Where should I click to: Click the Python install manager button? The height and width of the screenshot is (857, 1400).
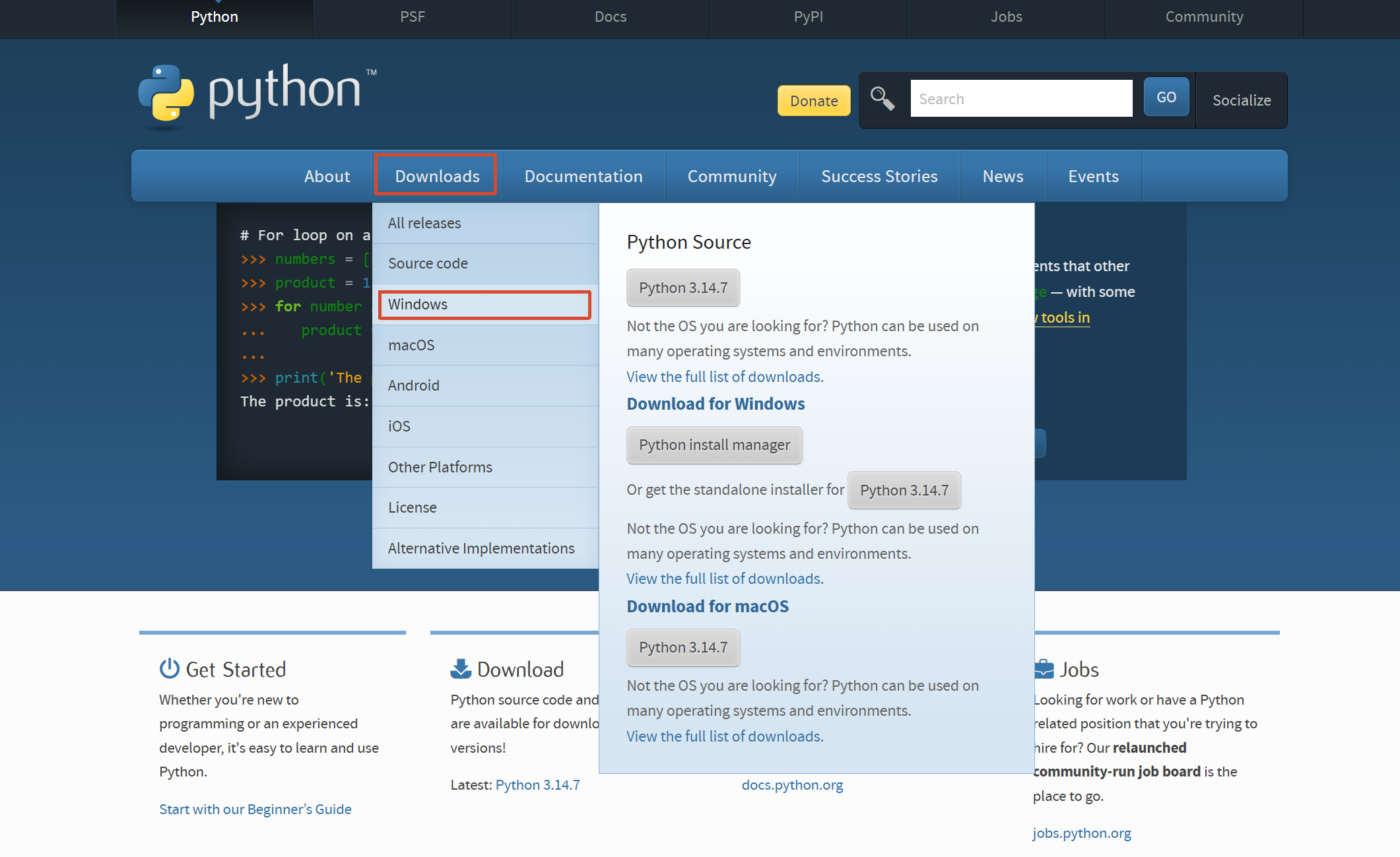coord(714,445)
